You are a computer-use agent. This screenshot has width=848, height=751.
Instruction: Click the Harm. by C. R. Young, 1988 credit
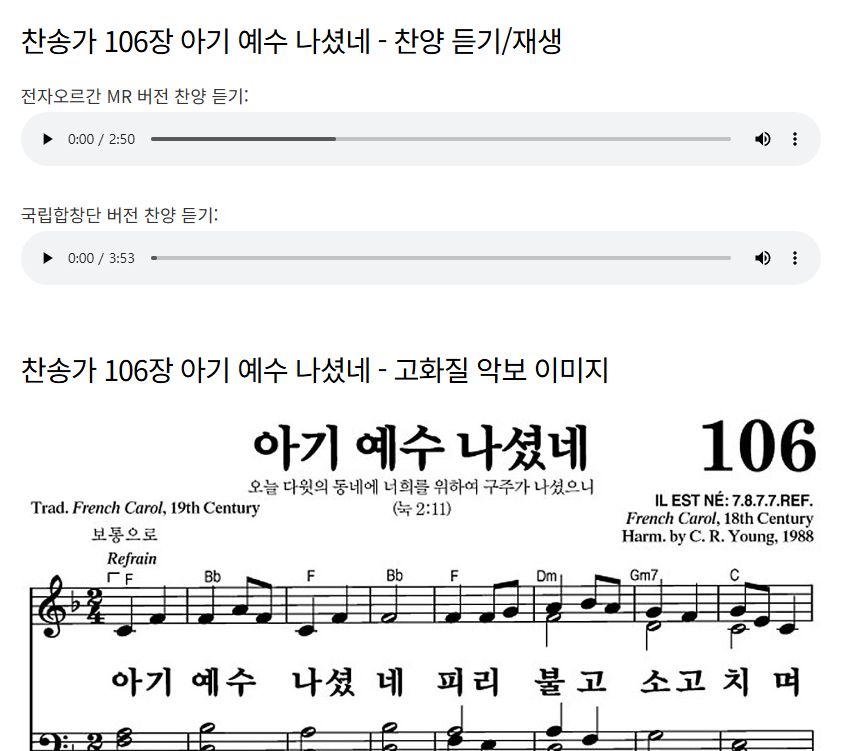[718, 536]
